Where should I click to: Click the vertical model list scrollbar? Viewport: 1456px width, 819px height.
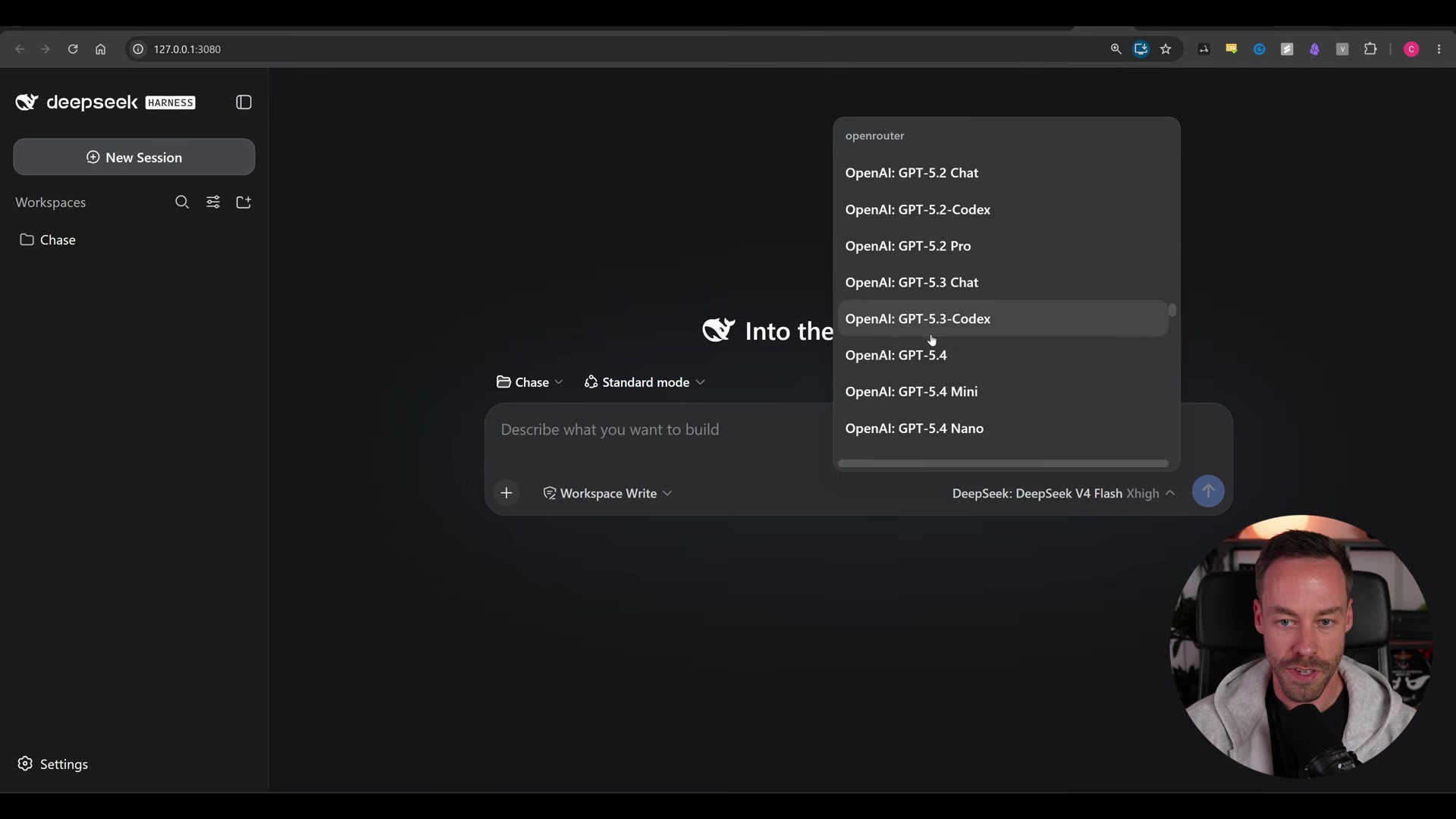click(1172, 310)
